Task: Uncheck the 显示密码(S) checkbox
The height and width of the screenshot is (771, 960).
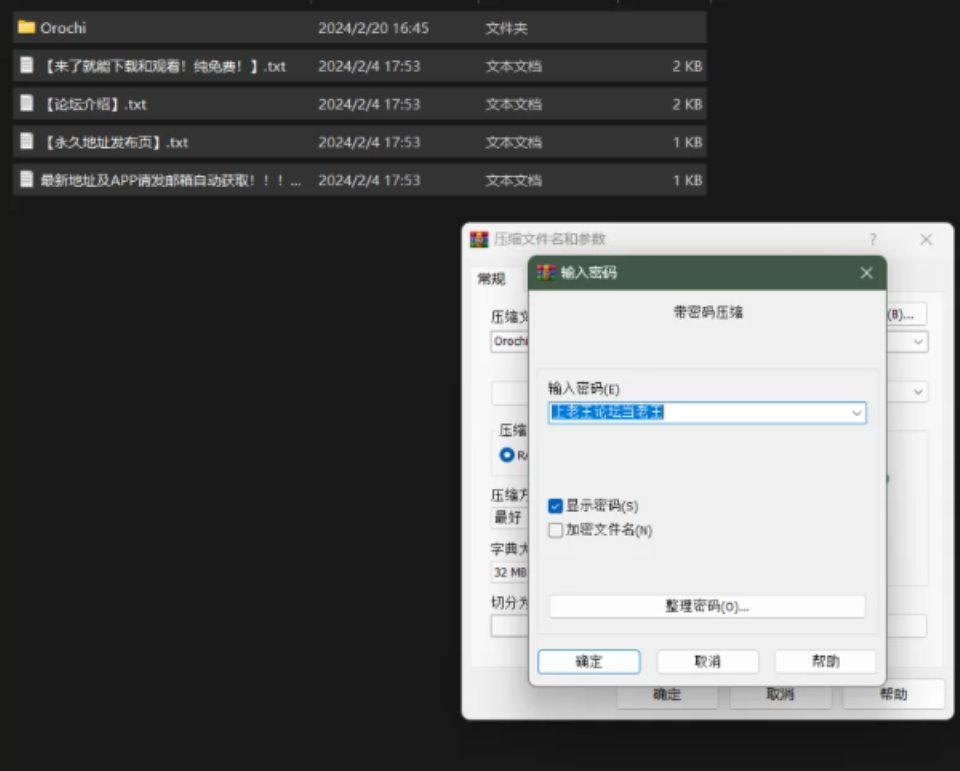Action: [555, 506]
